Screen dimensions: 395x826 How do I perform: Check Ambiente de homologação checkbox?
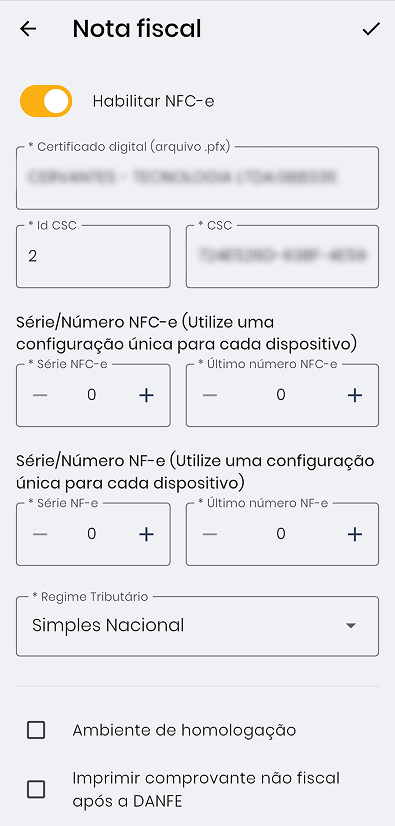click(x=36, y=730)
